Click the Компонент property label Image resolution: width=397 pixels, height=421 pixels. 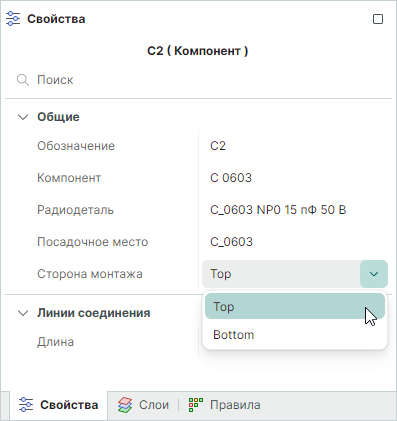coord(69,178)
